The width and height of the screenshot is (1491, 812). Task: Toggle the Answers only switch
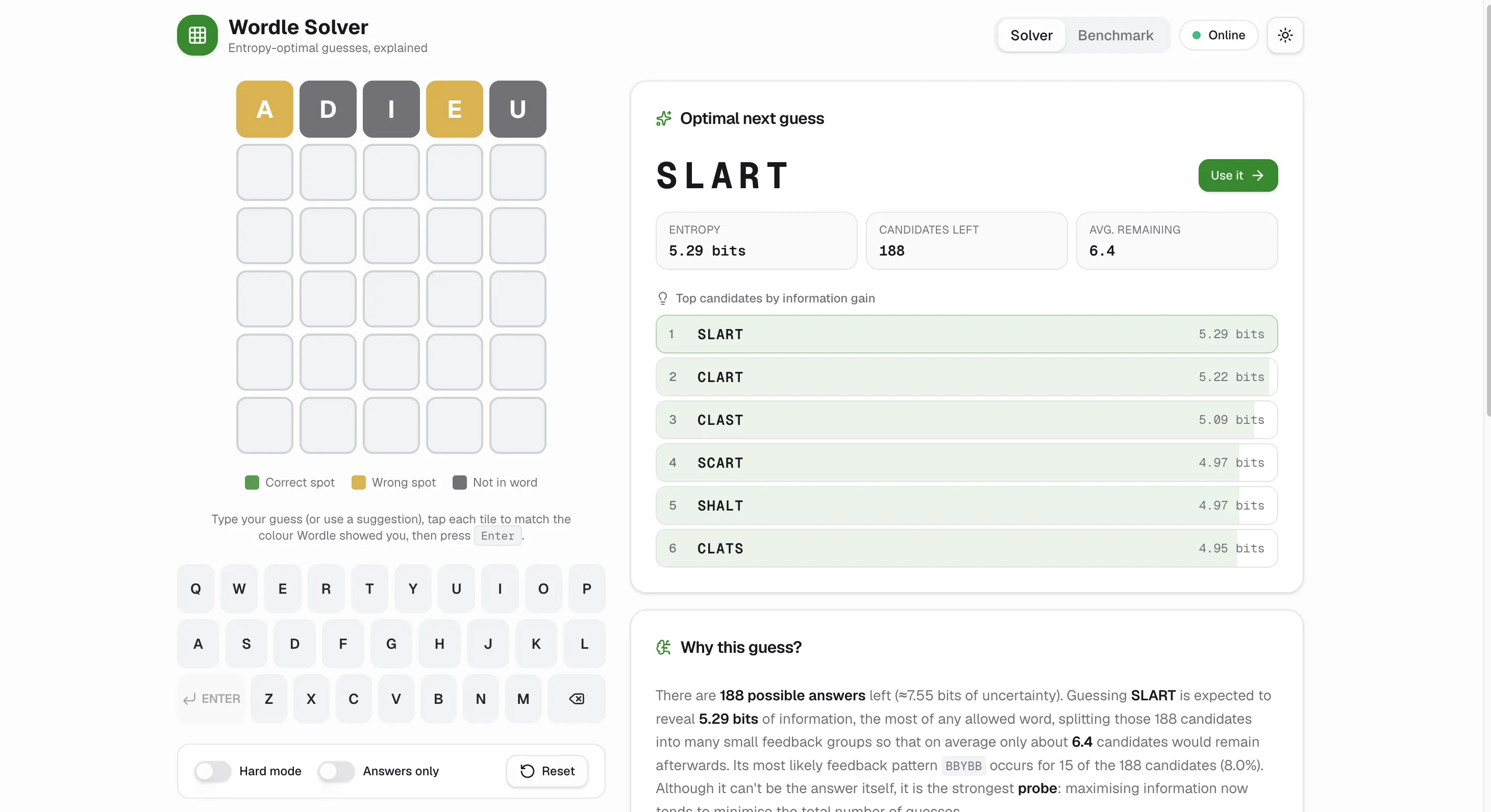tap(336, 771)
